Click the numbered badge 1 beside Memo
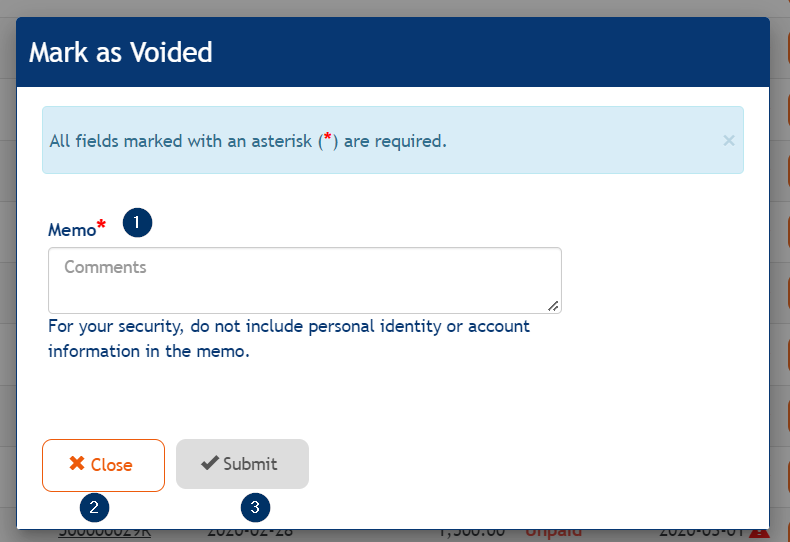This screenshot has width=790, height=542. click(137, 223)
